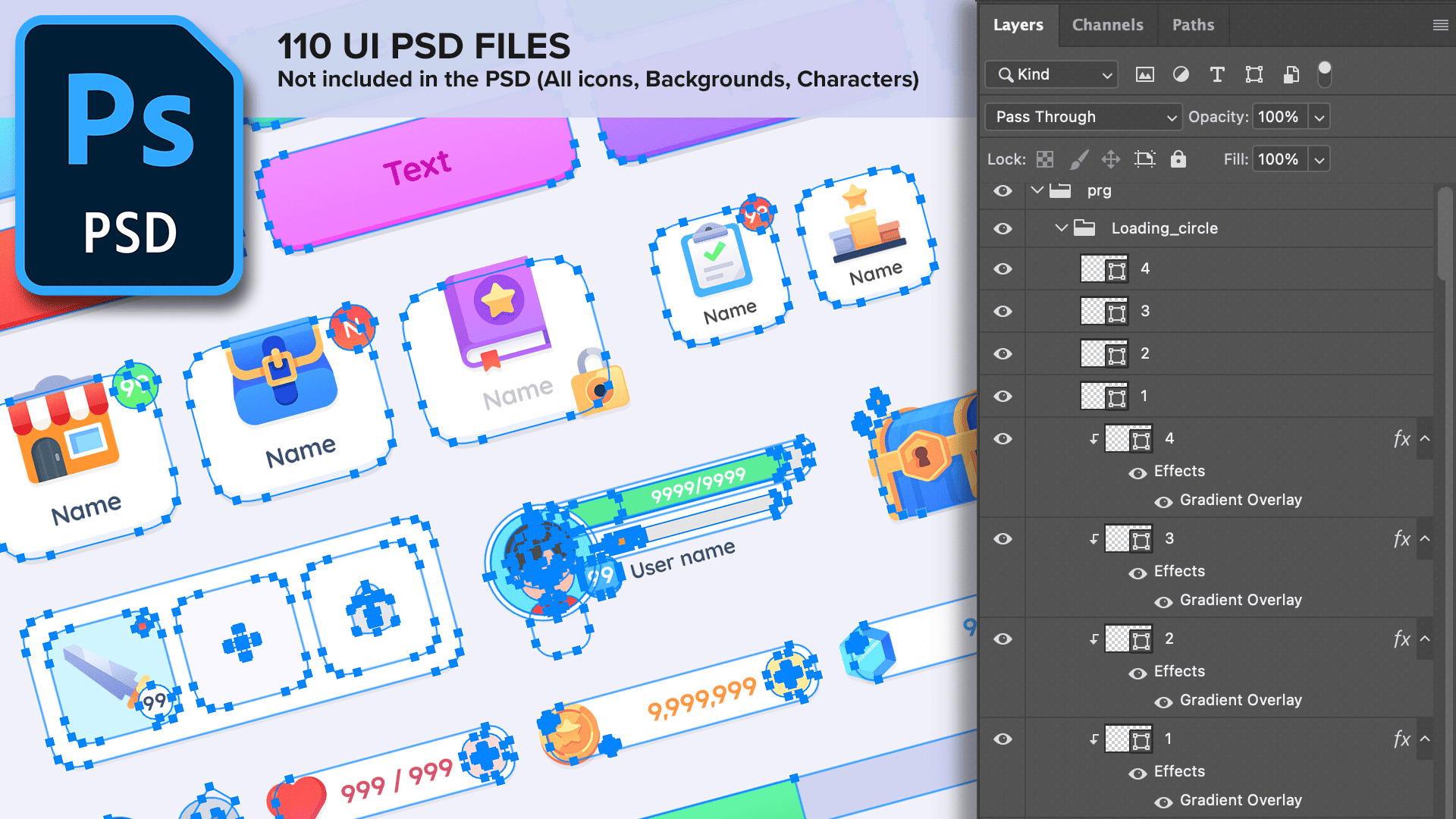Click the shape layer filter icon

(x=1254, y=74)
